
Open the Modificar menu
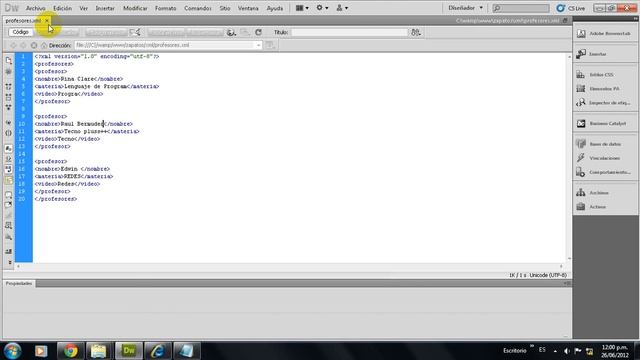point(135,8)
